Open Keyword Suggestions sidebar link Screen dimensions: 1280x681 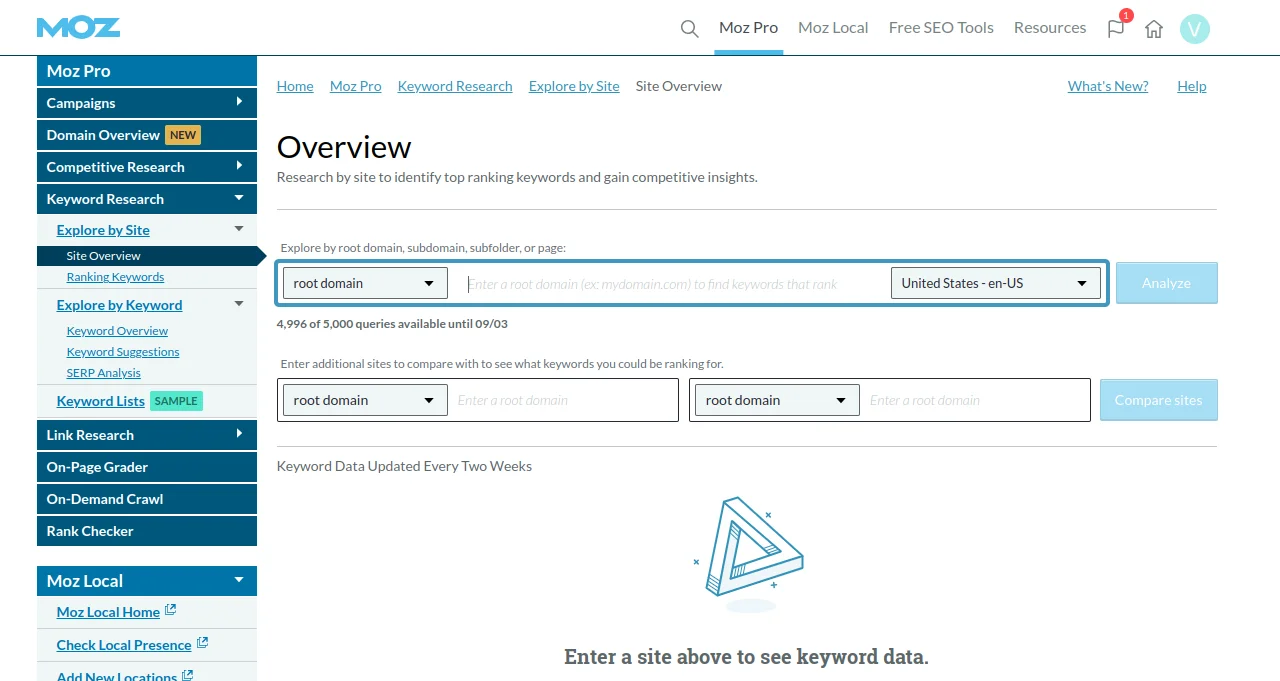pyautogui.click(x=123, y=352)
